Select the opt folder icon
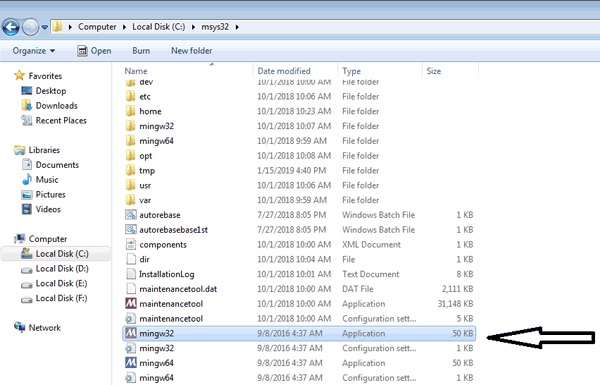 tap(130, 156)
